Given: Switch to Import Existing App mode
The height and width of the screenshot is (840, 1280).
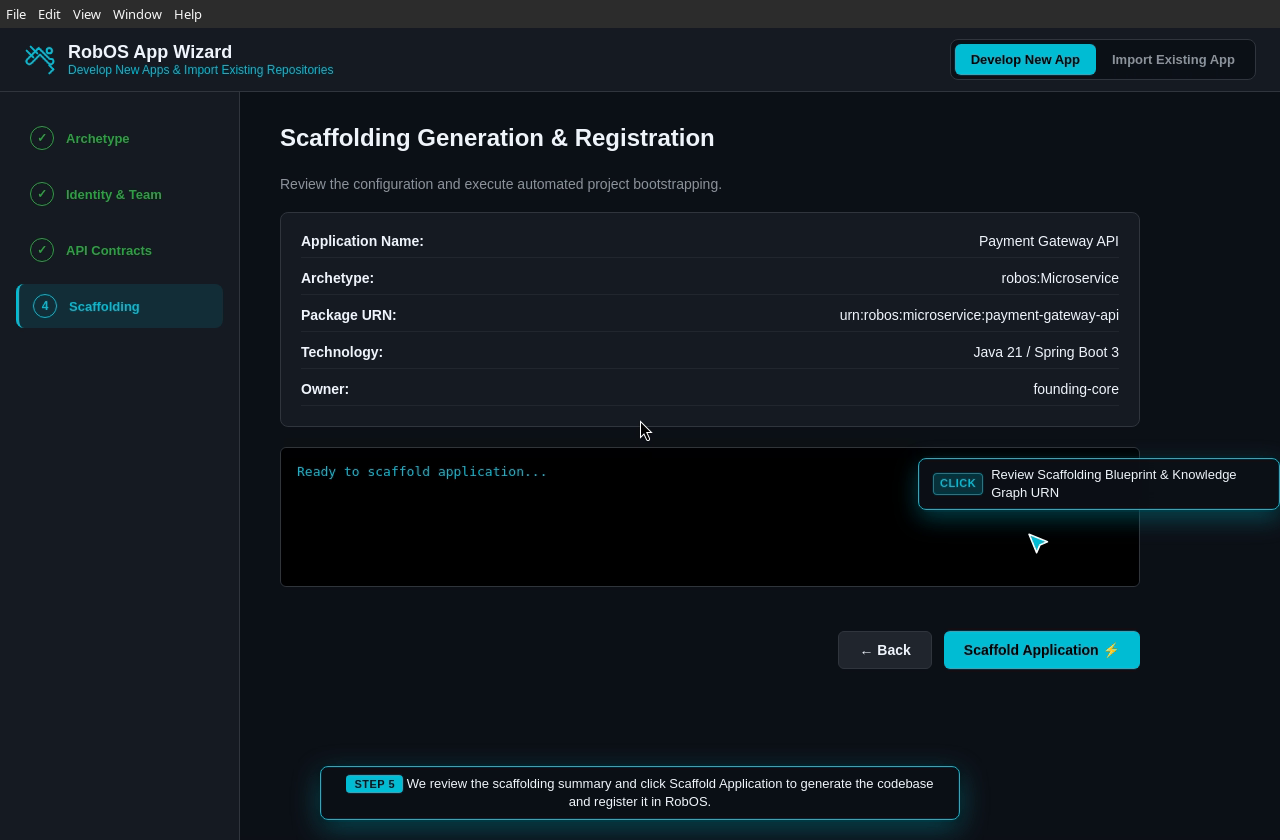Looking at the screenshot, I should point(1173,60).
